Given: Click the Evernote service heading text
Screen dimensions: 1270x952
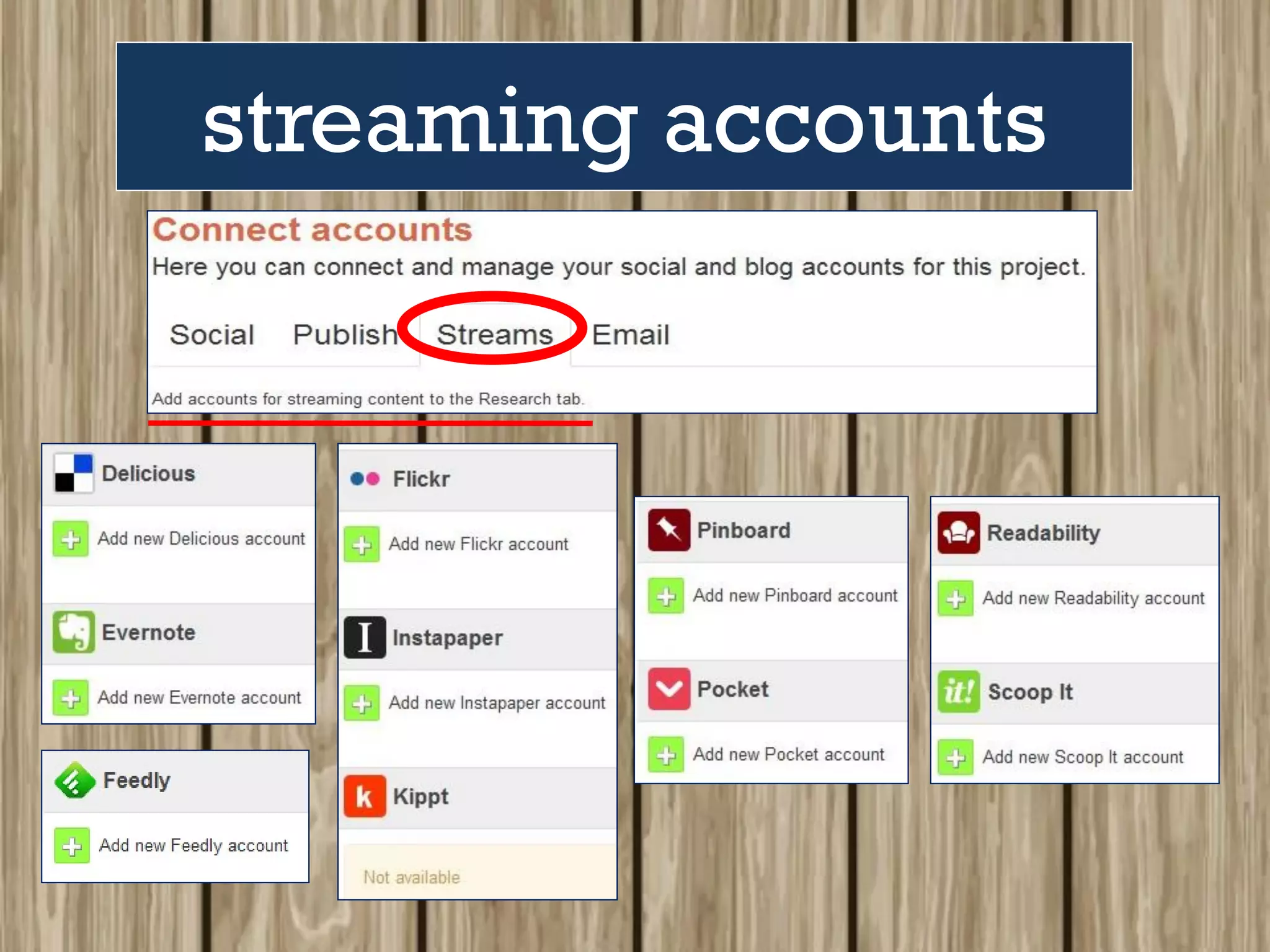Looking at the screenshot, I should pyautogui.click(x=148, y=632).
